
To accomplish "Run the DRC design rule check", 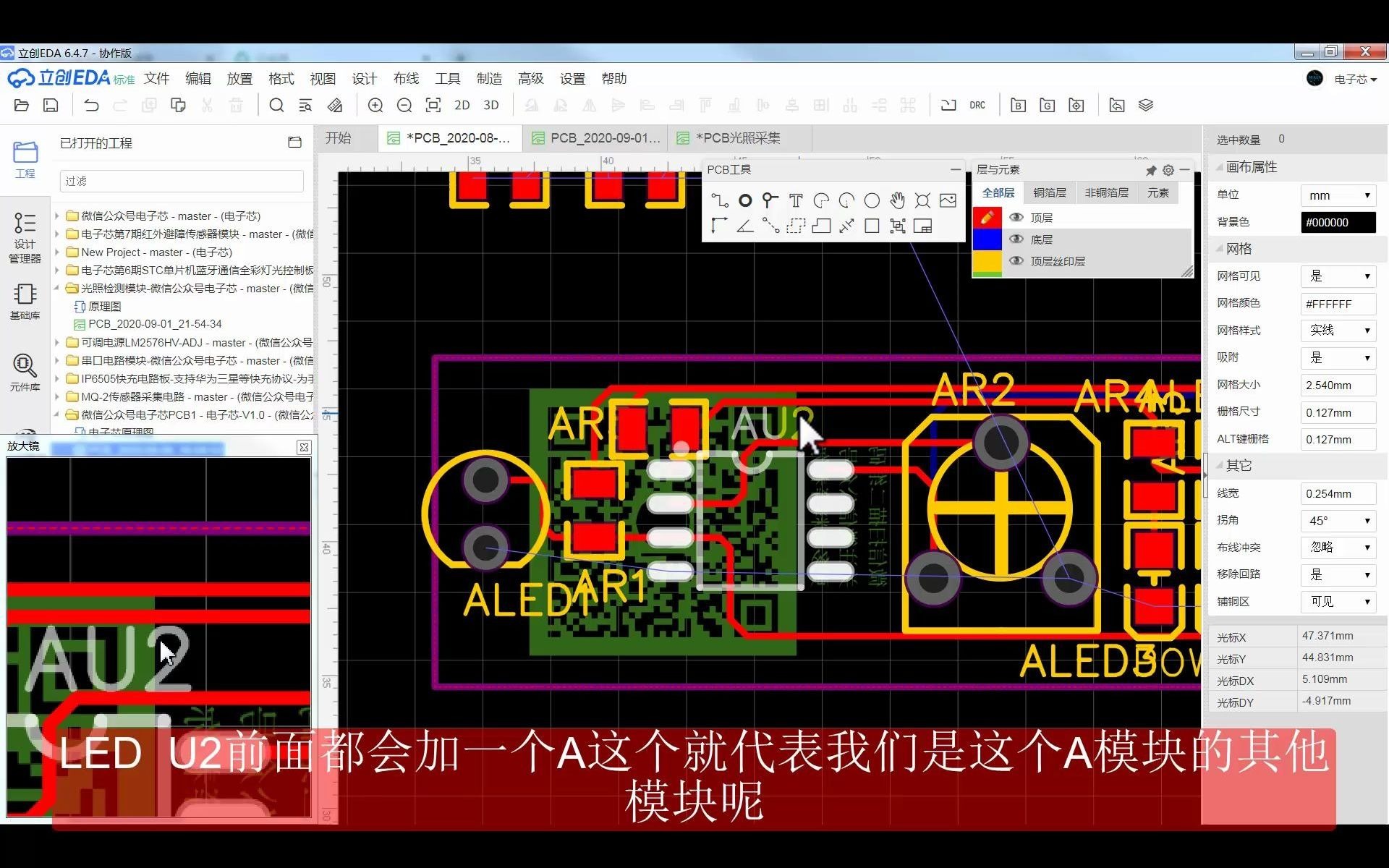I will point(978,105).
